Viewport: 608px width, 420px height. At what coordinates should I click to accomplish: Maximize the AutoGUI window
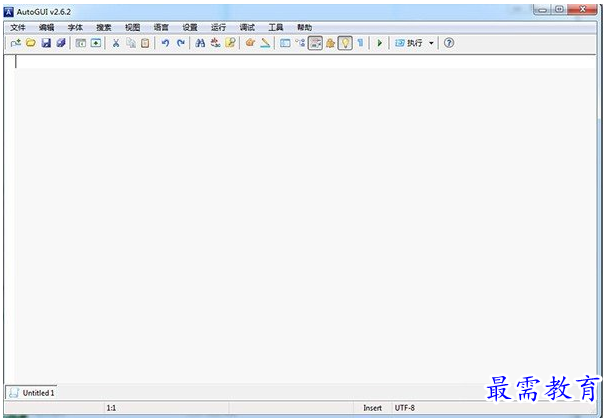pyautogui.click(x=559, y=9)
